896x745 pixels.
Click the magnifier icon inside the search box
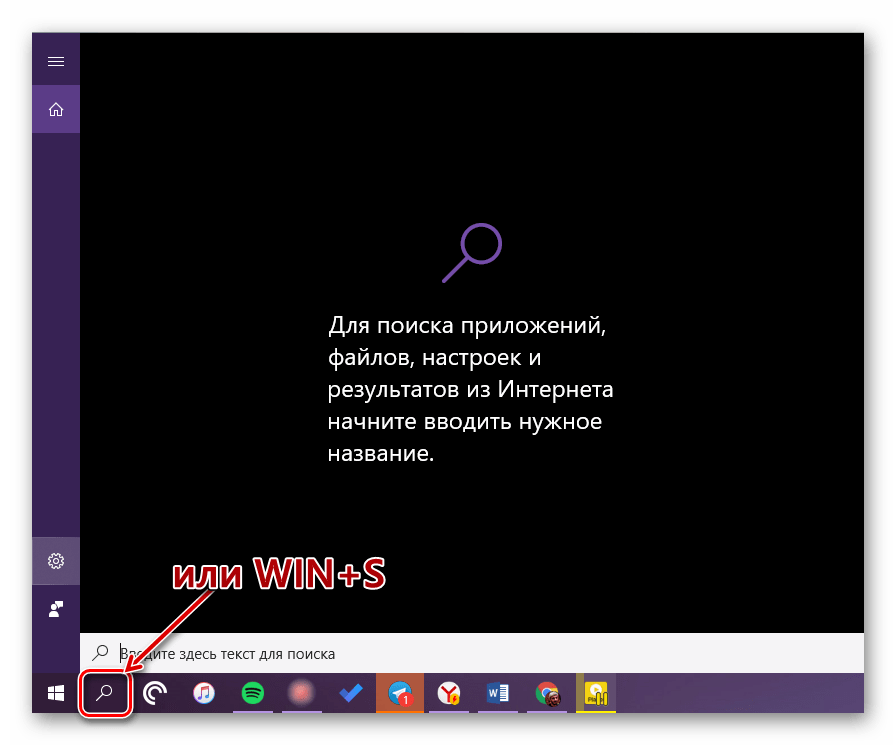(x=101, y=653)
